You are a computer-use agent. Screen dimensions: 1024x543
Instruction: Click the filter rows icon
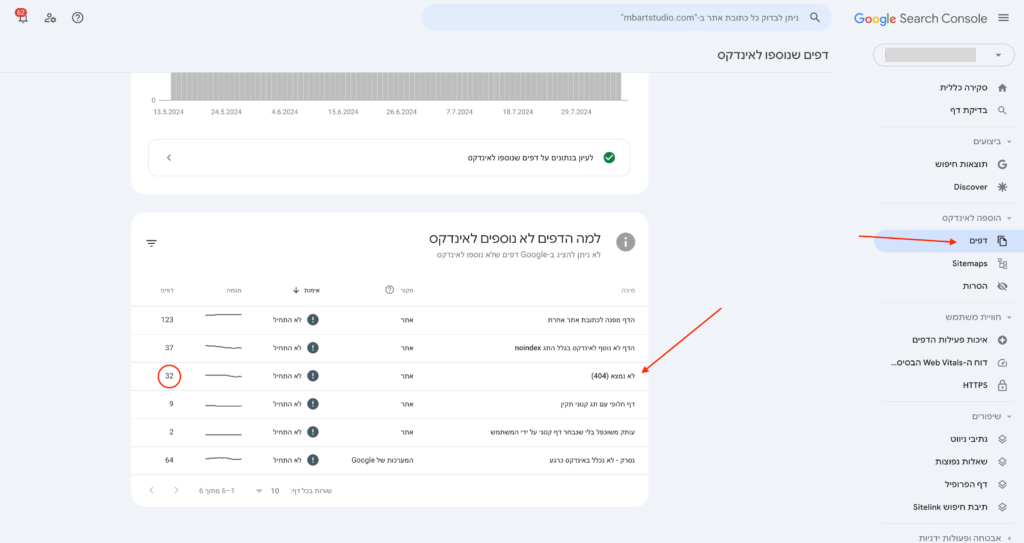click(x=152, y=243)
